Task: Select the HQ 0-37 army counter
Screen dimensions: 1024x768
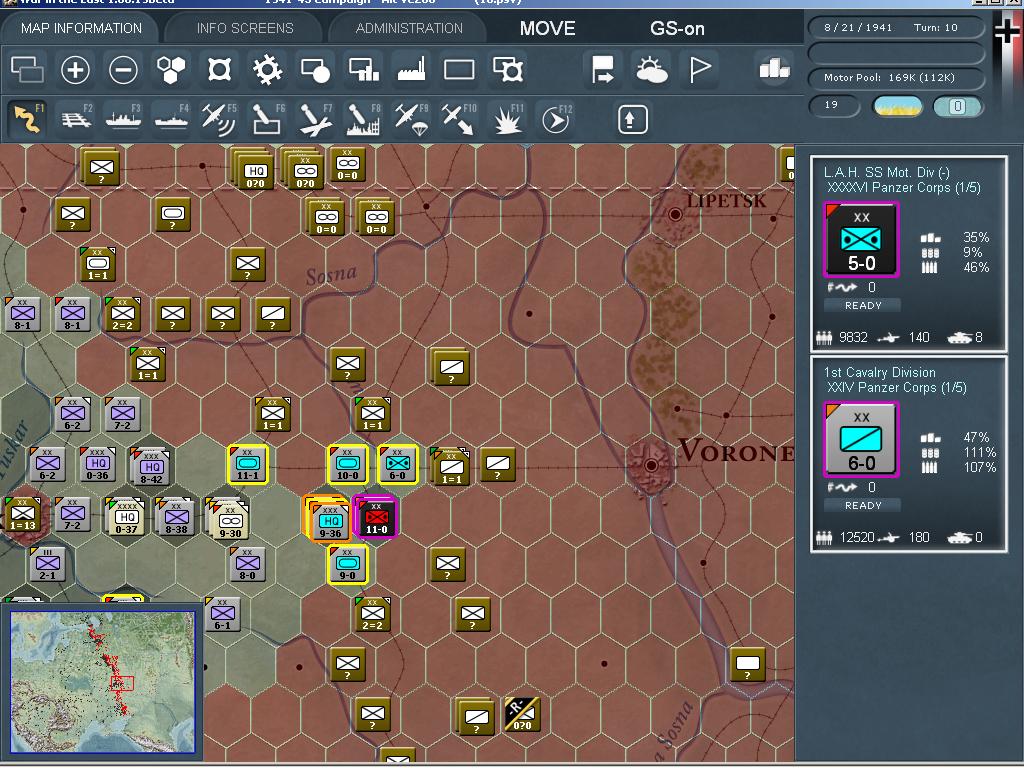Action: (125, 518)
